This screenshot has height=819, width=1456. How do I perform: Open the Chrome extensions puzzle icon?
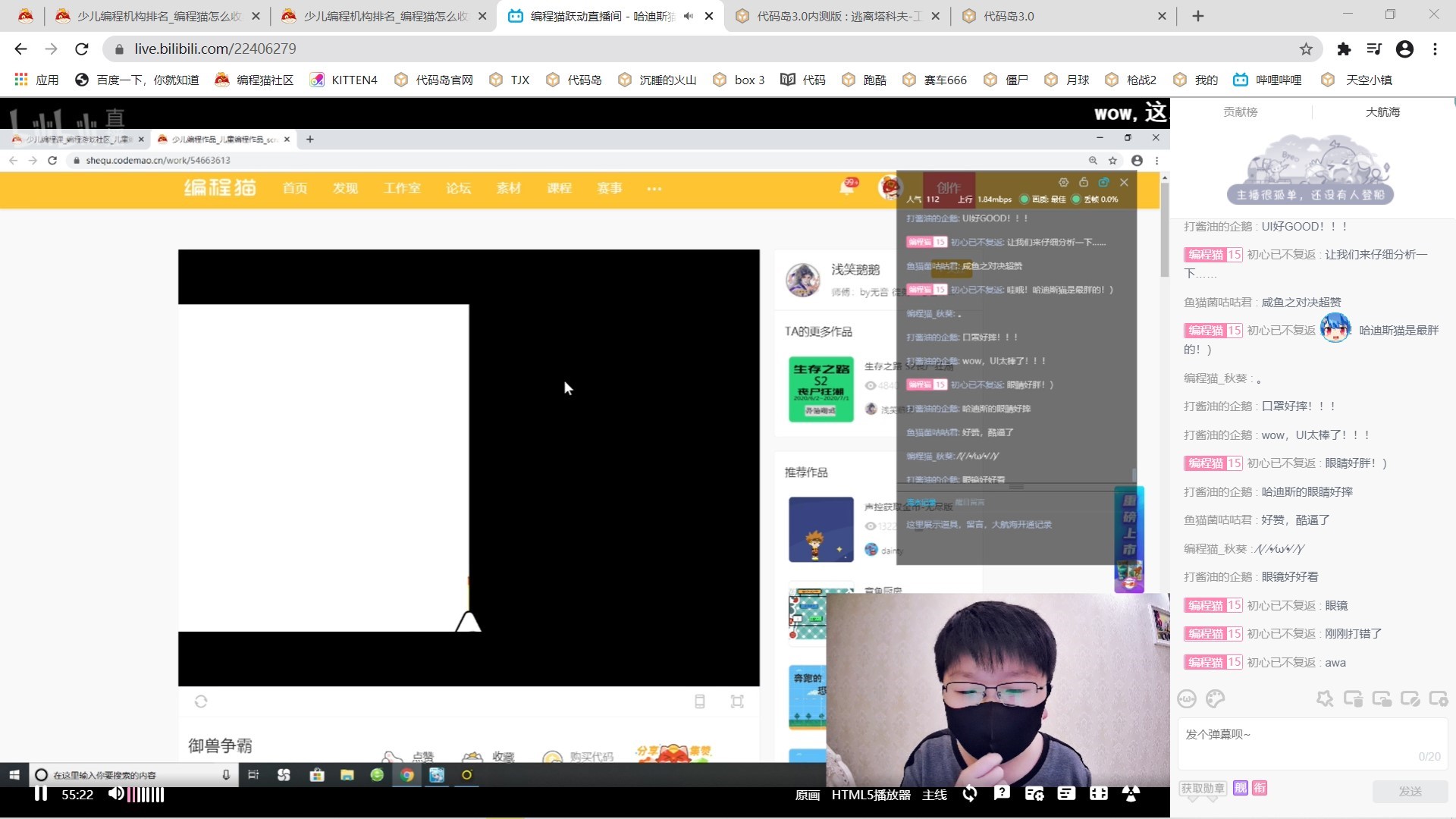1344,49
